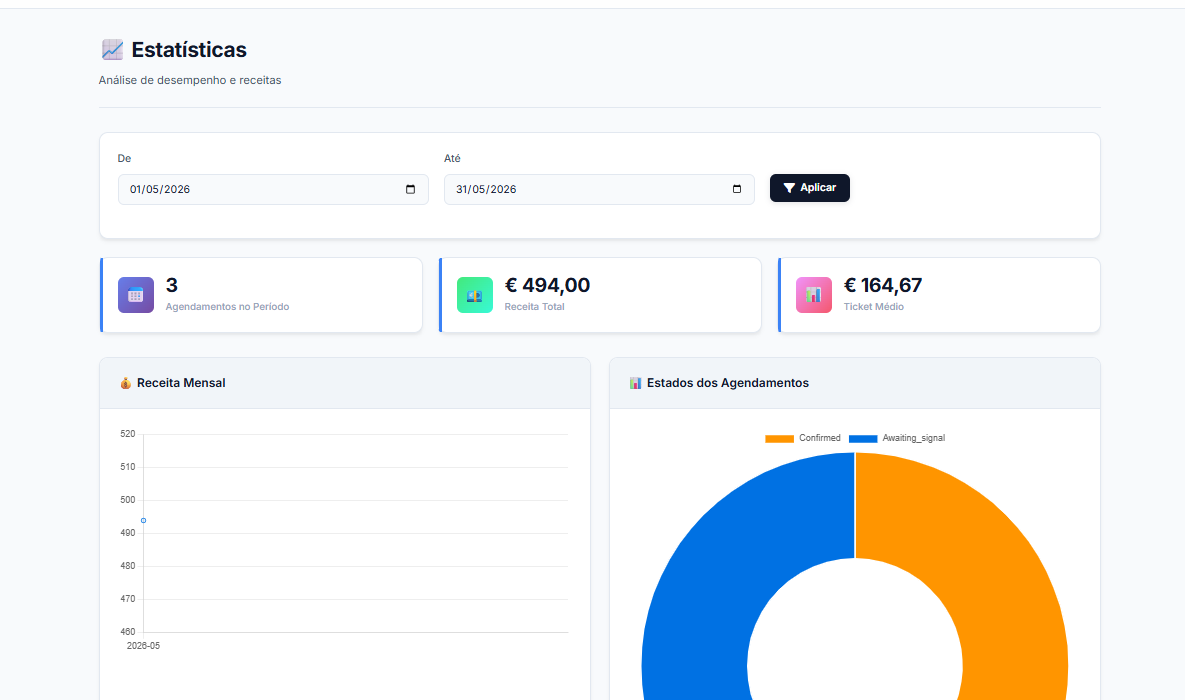Click the € 494,00 revenue value
This screenshot has width=1185, height=700.
click(x=547, y=285)
